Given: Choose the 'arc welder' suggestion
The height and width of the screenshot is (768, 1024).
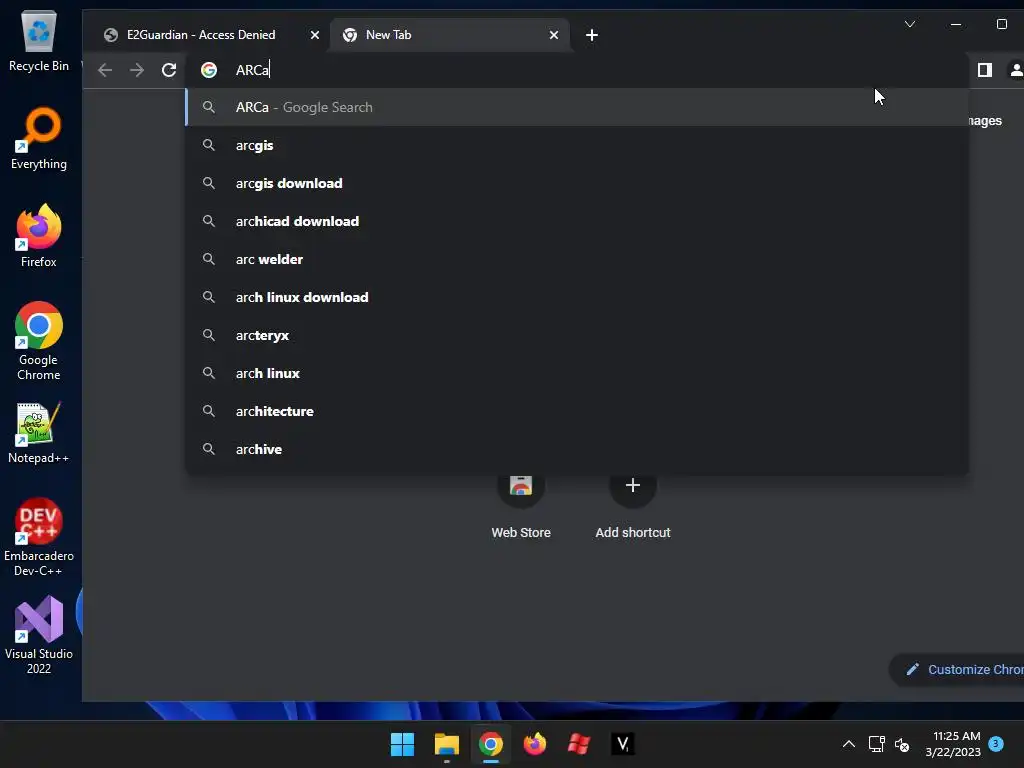Looking at the screenshot, I should pos(577,259).
